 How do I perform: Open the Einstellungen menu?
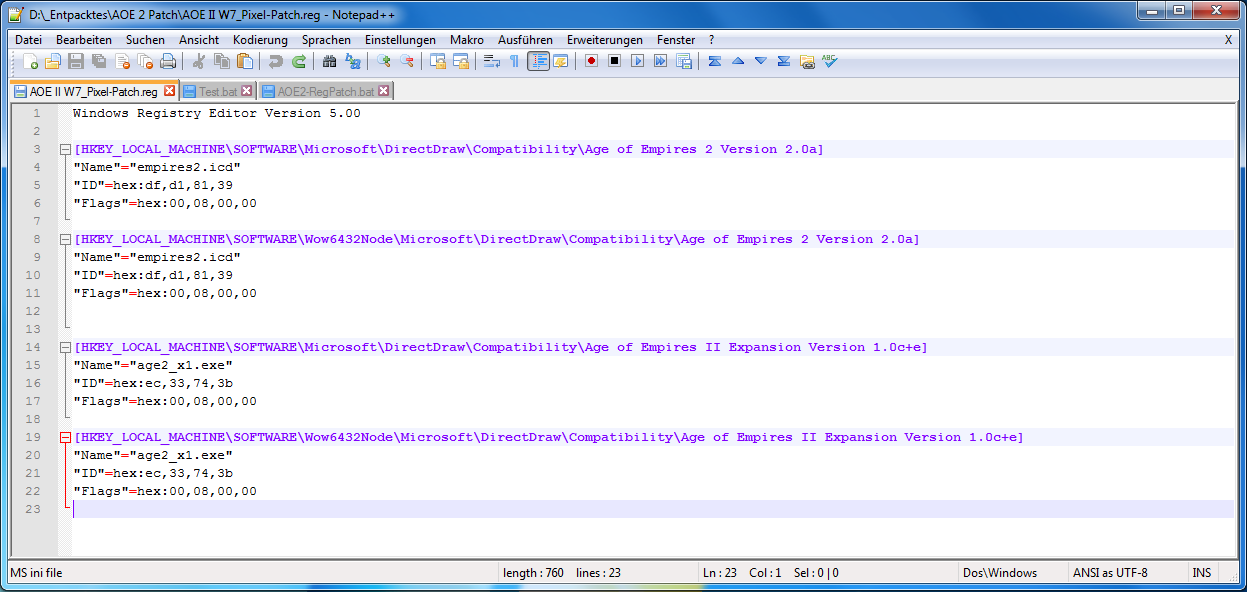(x=400, y=40)
